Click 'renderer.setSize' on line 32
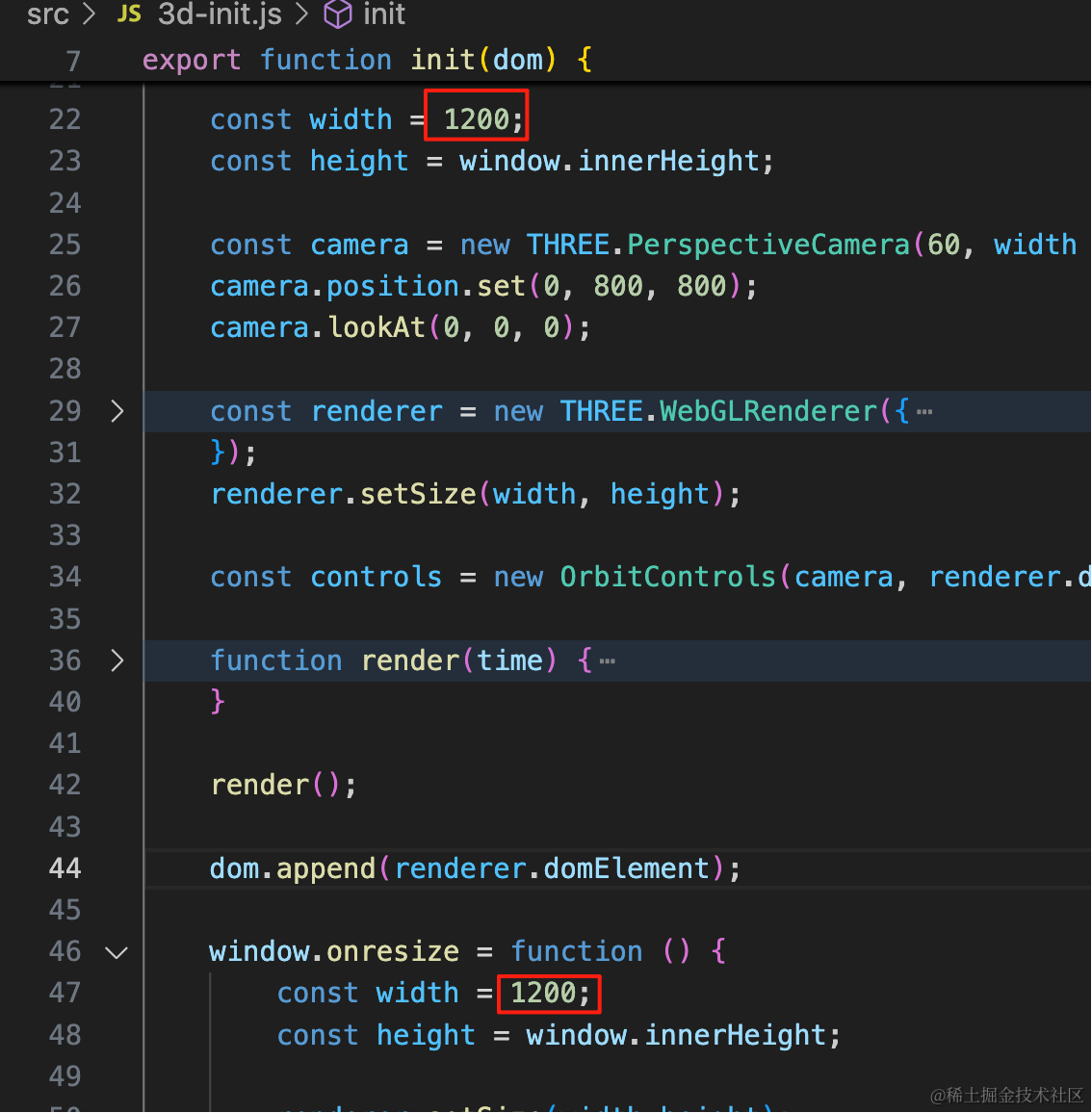This screenshot has width=1092, height=1113. click(344, 494)
